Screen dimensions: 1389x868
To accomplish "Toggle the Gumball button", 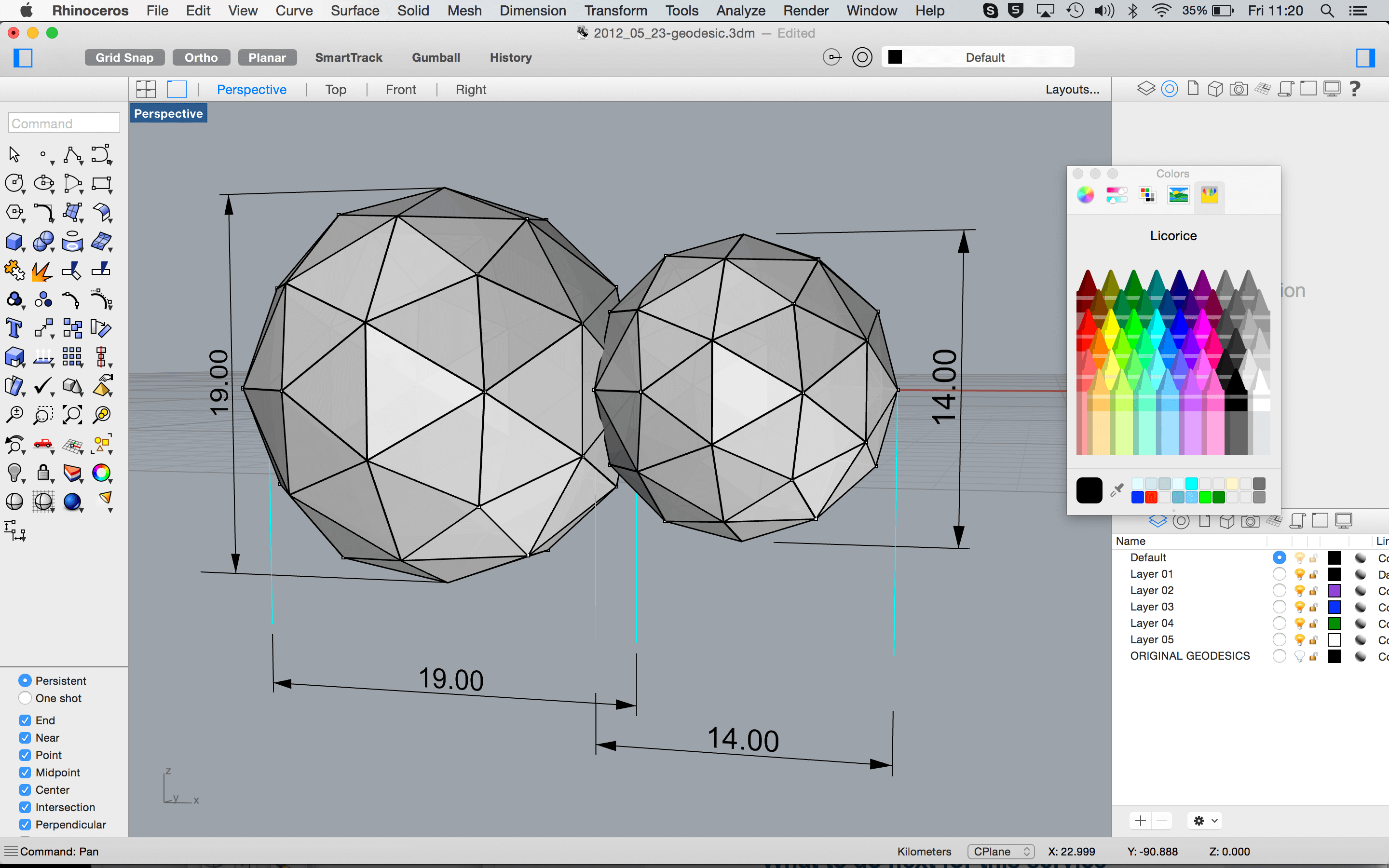I will [x=436, y=57].
